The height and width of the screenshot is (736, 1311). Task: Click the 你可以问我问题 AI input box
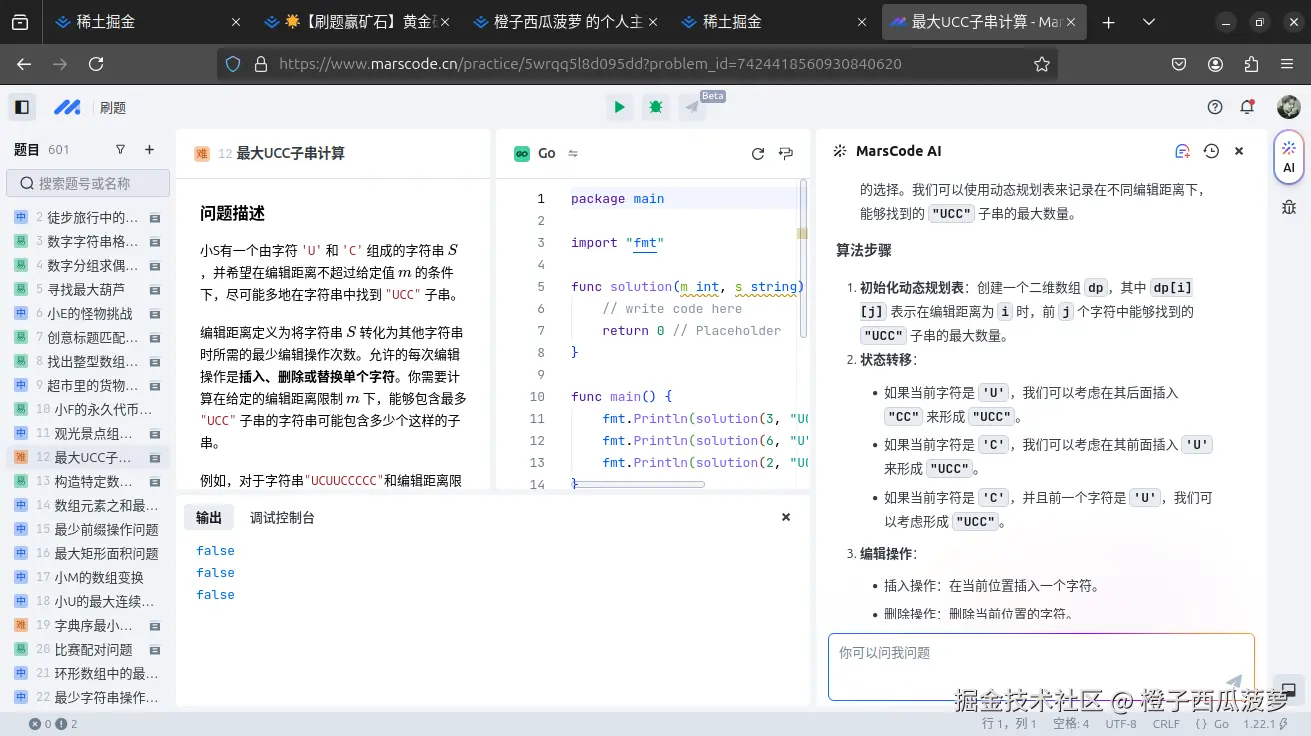click(x=1041, y=667)
